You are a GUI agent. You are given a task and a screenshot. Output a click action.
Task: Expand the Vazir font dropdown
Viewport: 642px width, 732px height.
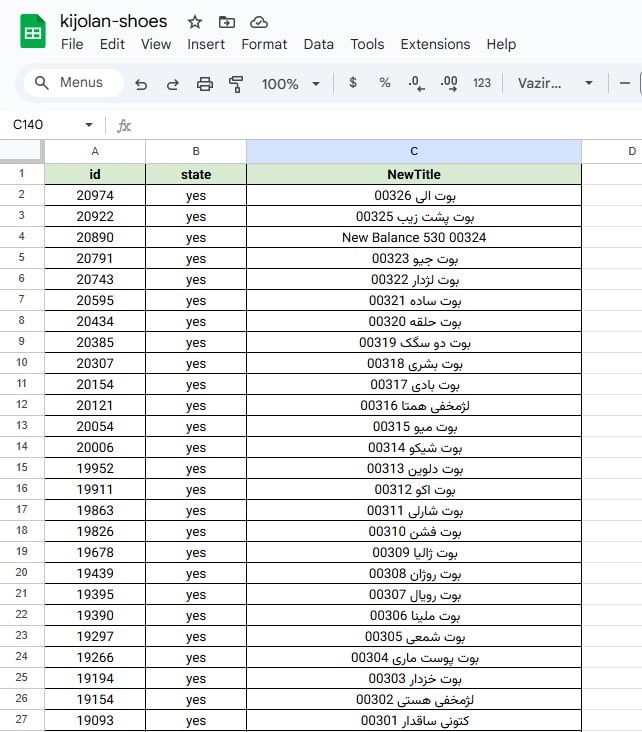point(588,83)
